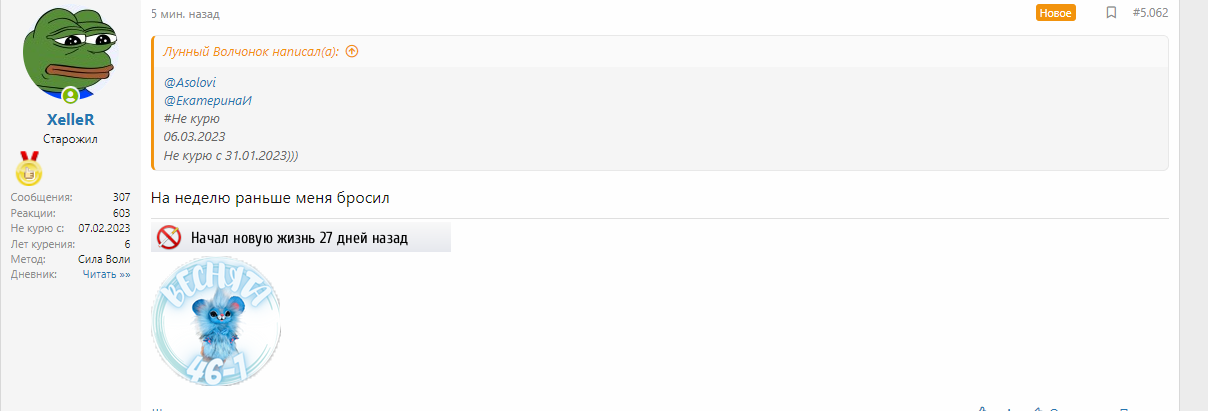
Task: Open the @Asolovi mention
Action: (190, 82)
